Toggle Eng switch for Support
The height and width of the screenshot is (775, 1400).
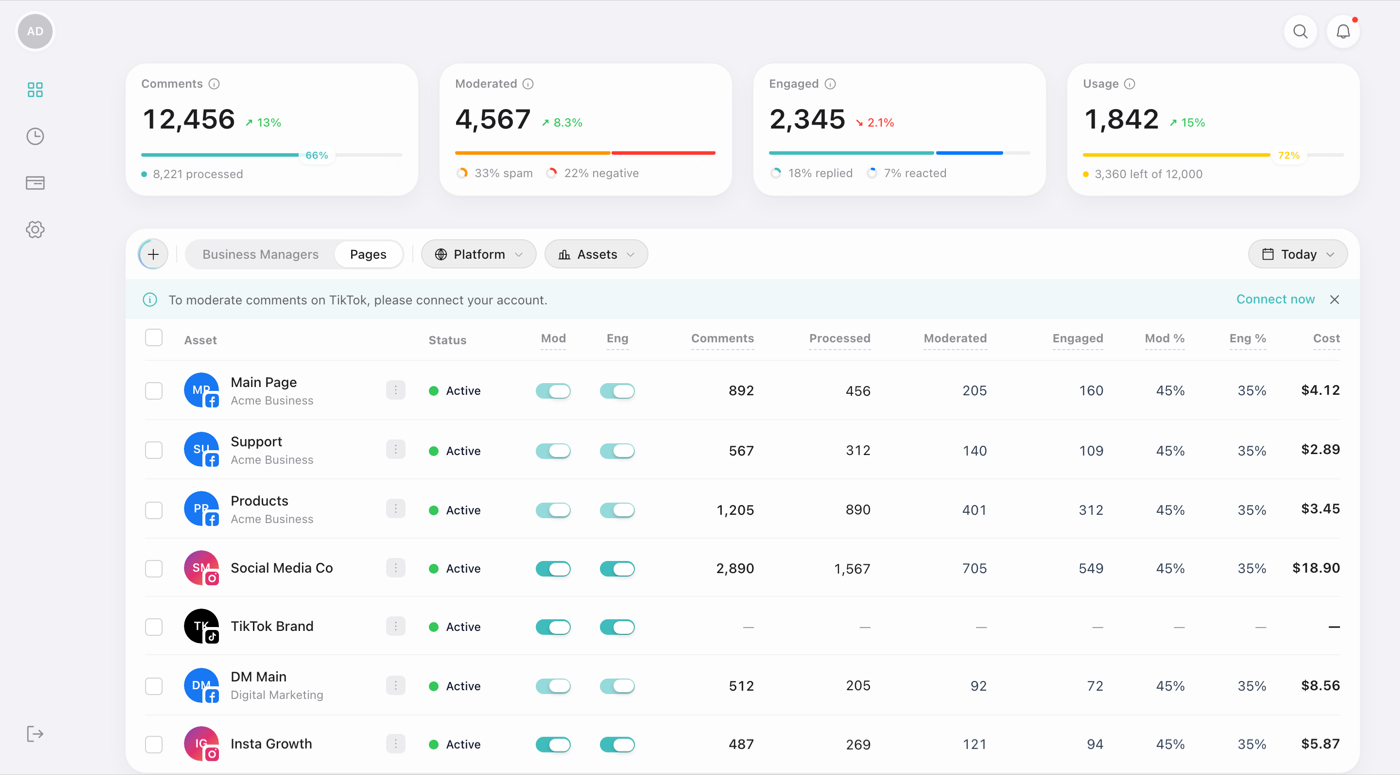pos(617,451)
